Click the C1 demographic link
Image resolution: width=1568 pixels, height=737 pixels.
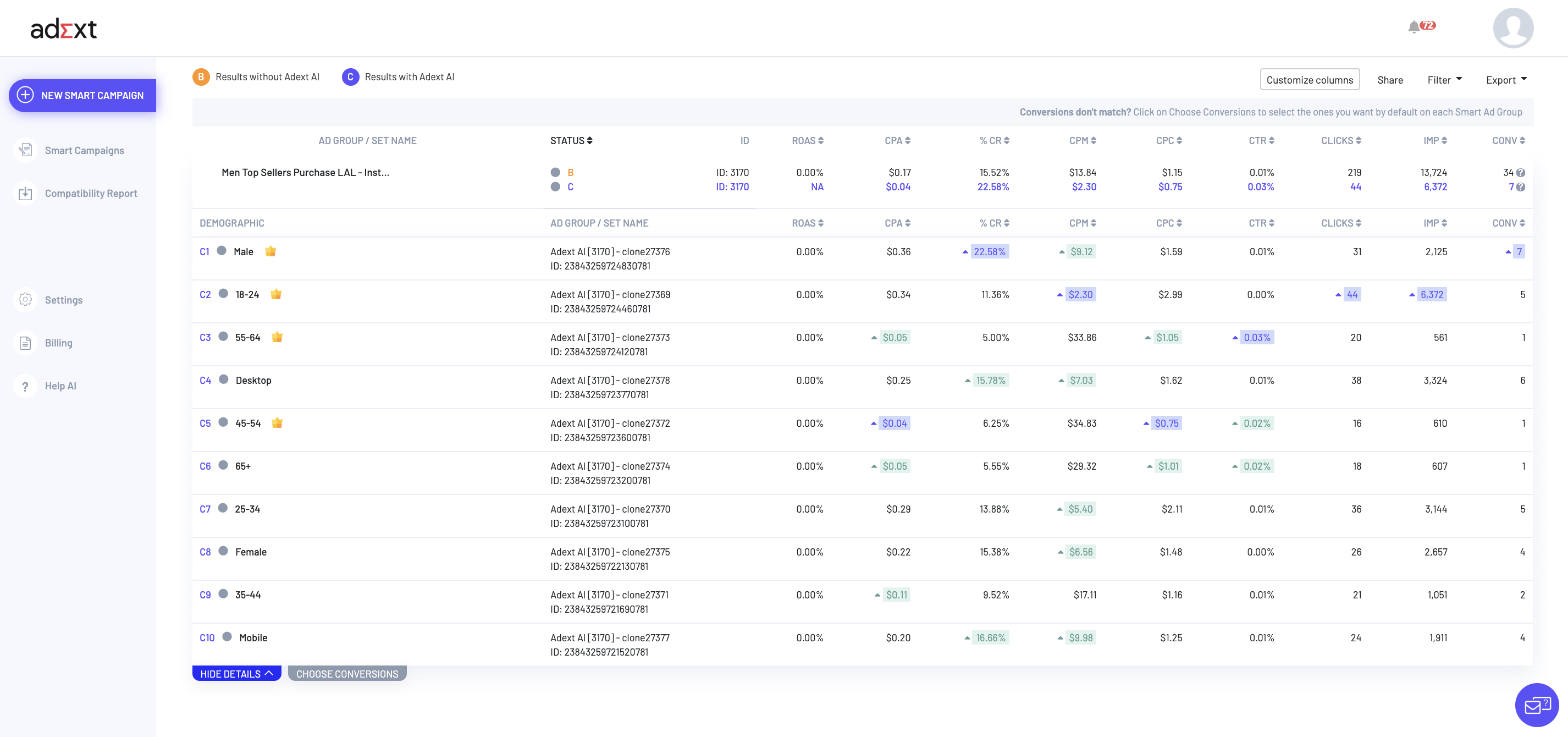pyautogui.click(x=205, y=251)
